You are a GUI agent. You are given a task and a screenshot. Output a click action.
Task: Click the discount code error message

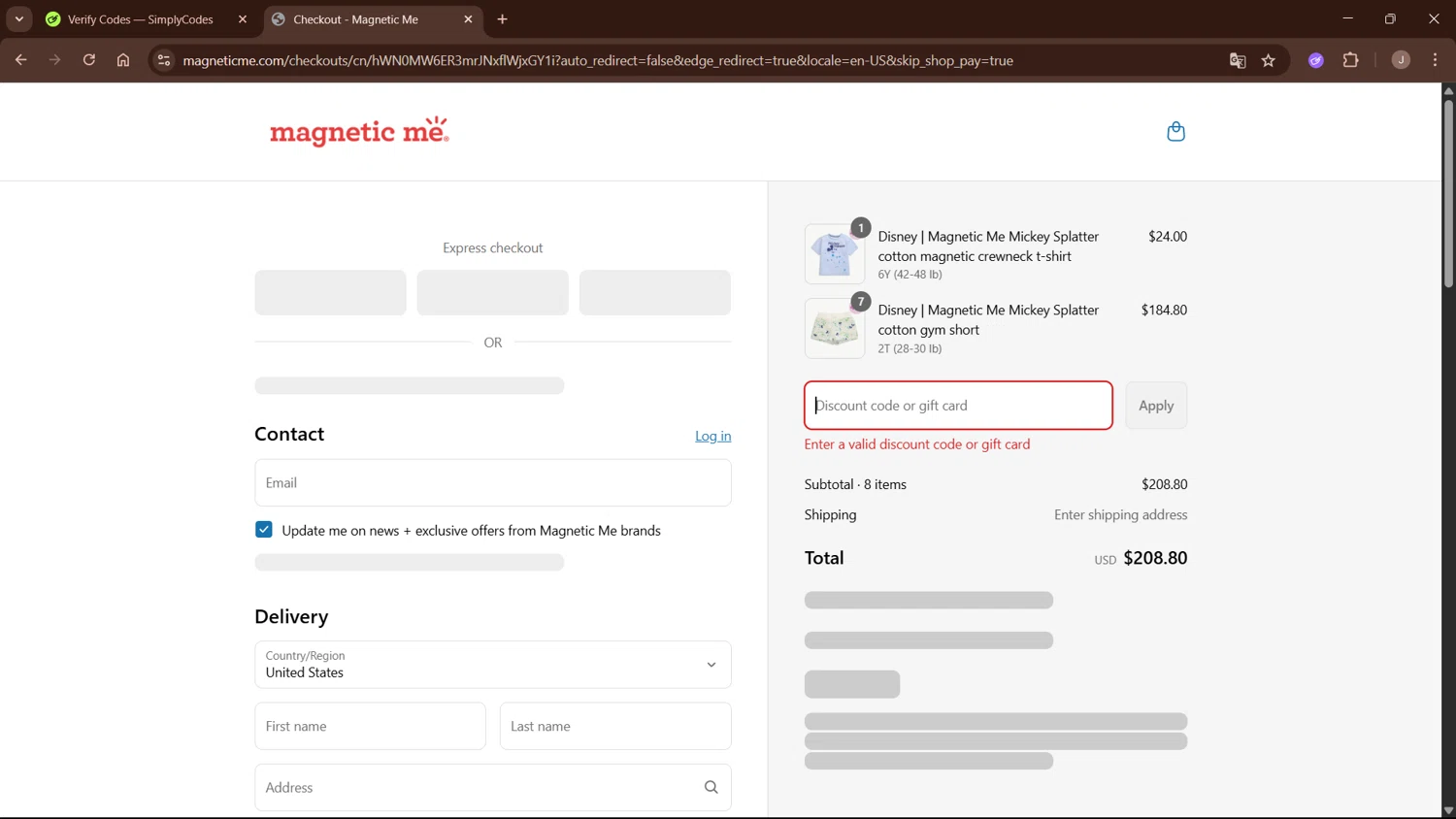click(x=917, y=443)
